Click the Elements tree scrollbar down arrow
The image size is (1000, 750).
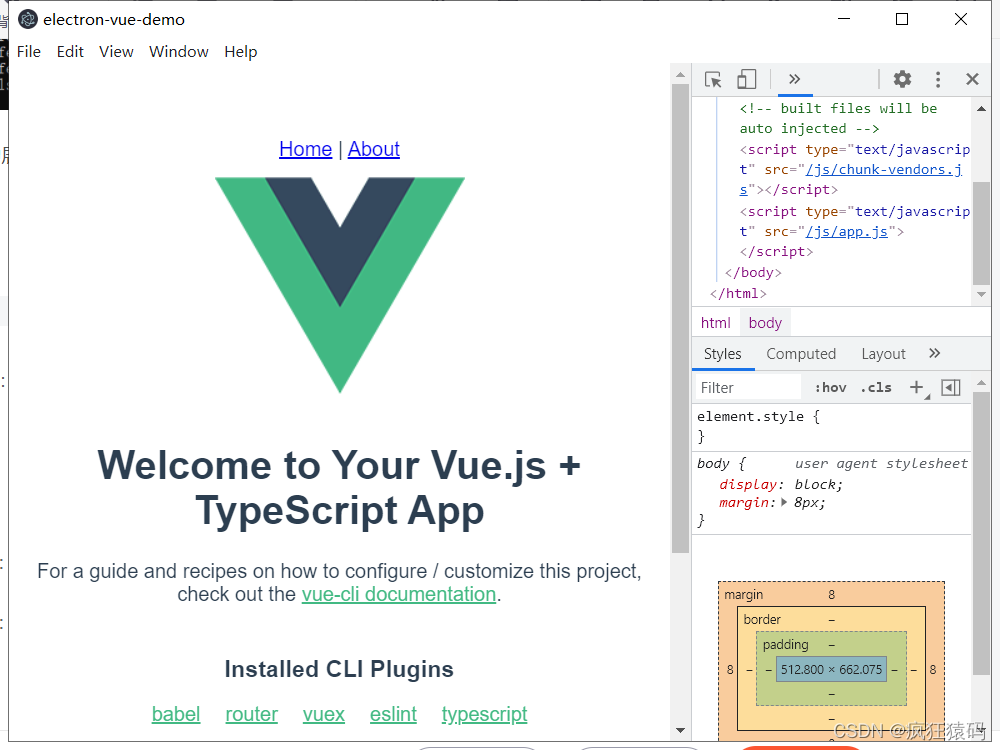981,295
